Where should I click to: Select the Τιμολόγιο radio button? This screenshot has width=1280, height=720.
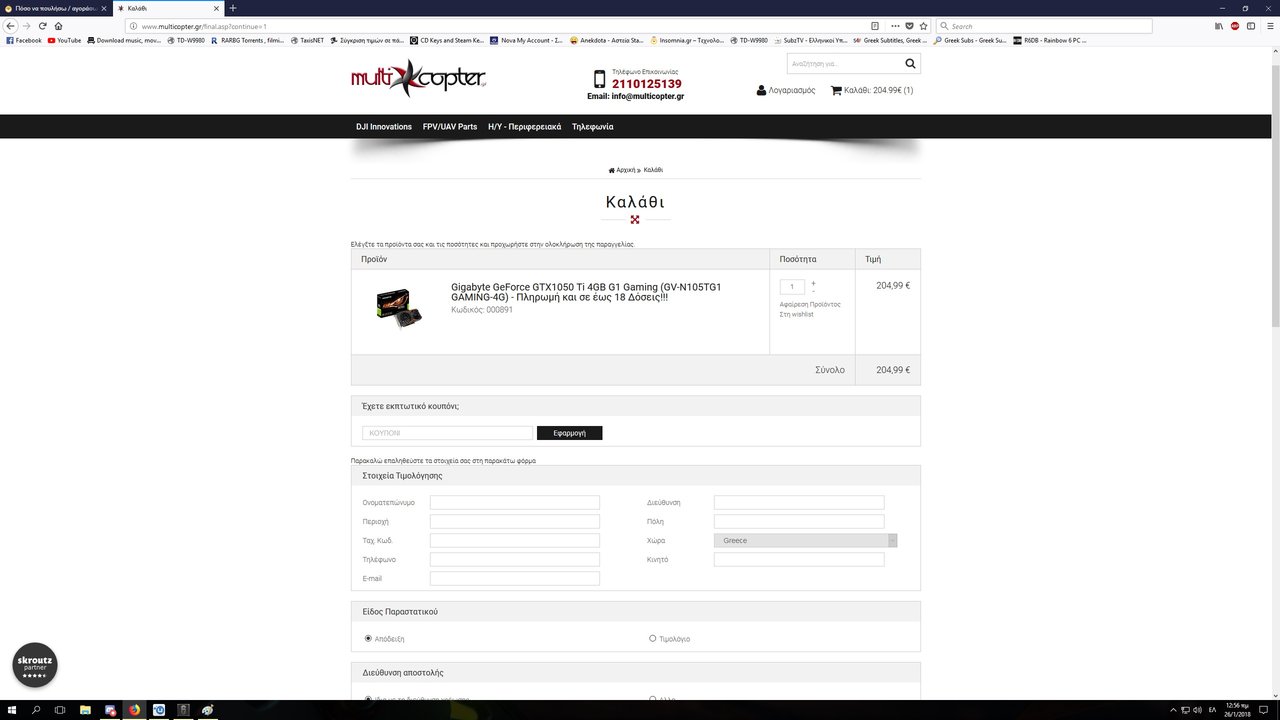[x=653, y=638]
